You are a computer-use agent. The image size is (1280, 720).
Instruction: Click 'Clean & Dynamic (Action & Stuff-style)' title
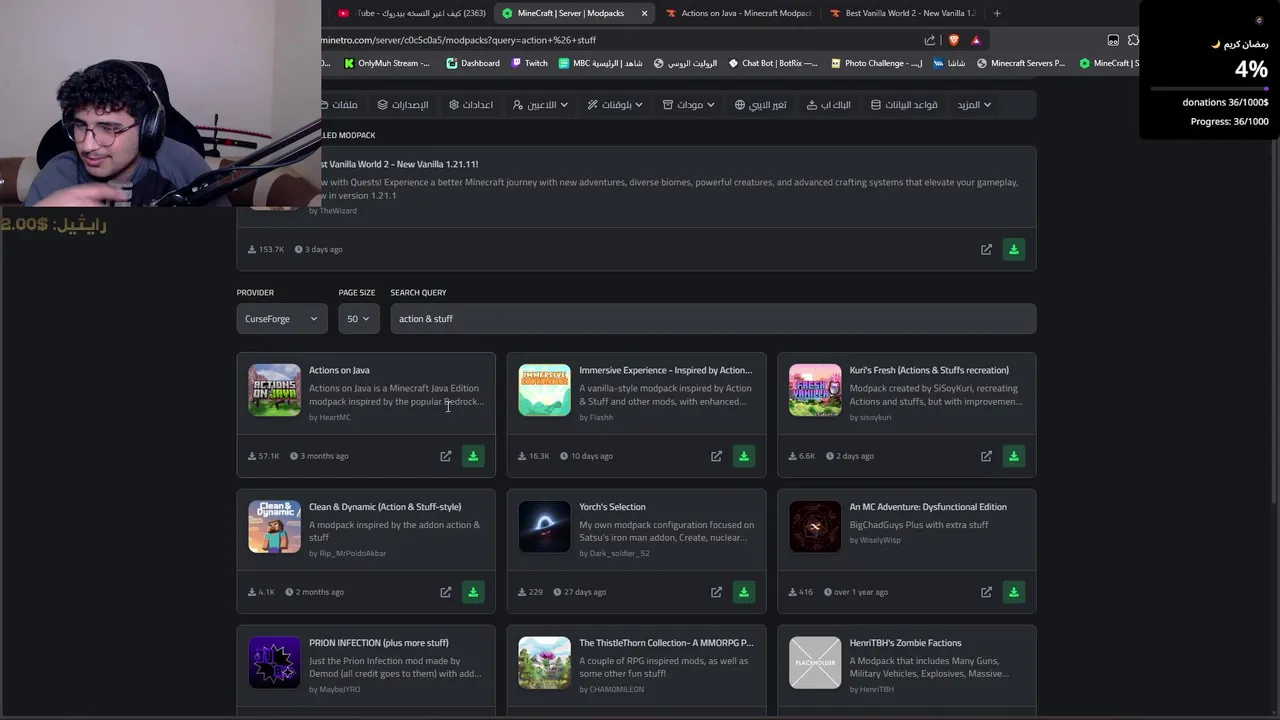(385, 507)
